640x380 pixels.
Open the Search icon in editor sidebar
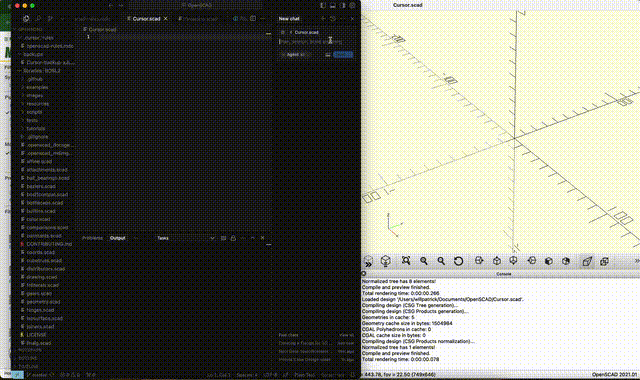coord(38,18)
